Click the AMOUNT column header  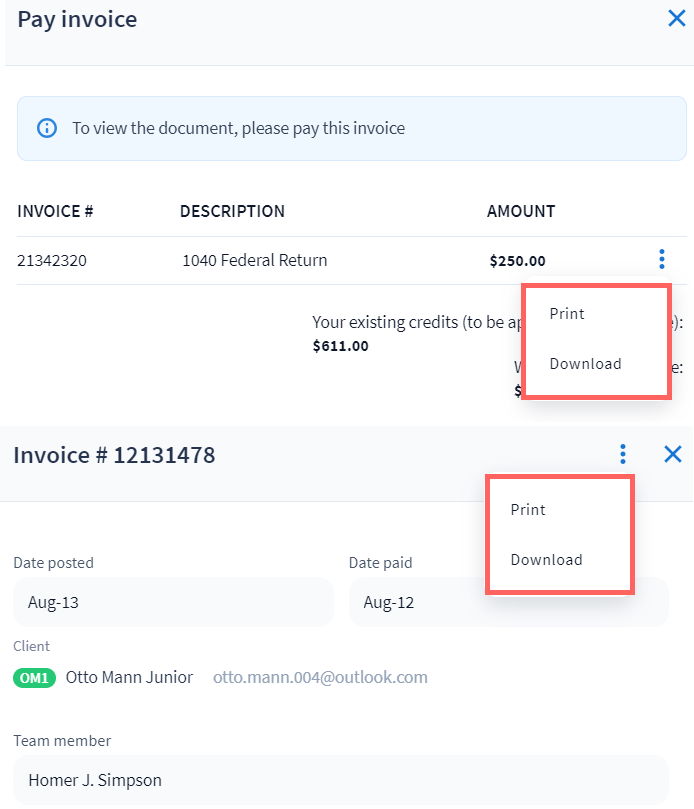tap(521, 211)
